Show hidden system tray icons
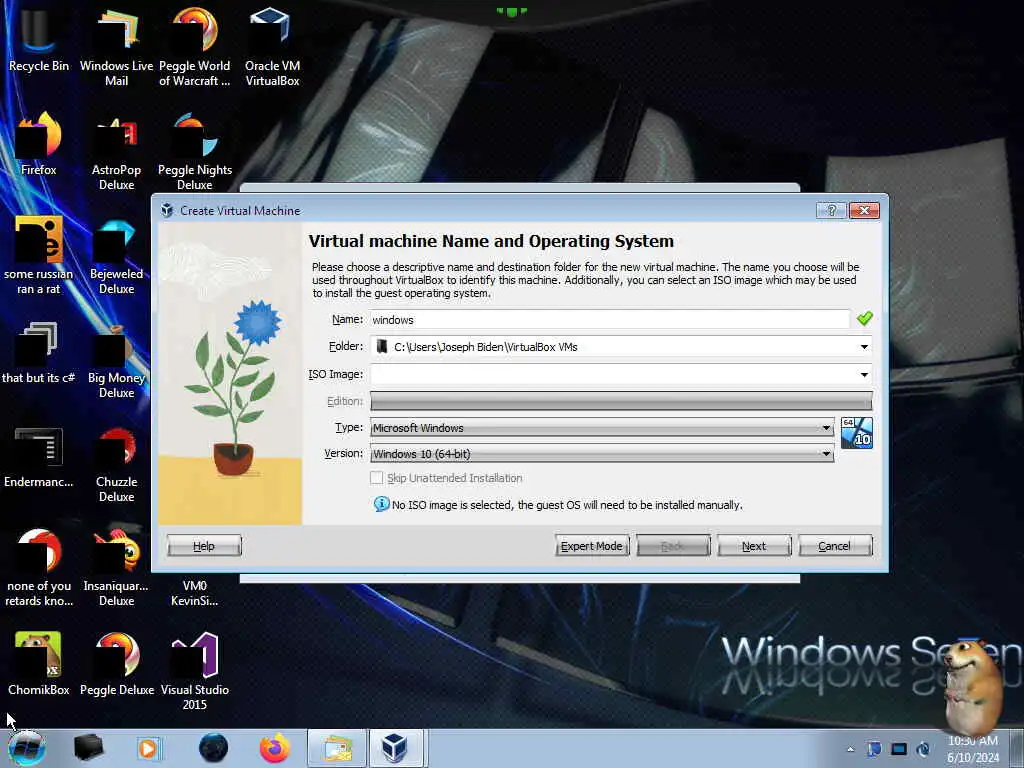This screenshot has height=768, width=1024. click(x=850, y=749)
